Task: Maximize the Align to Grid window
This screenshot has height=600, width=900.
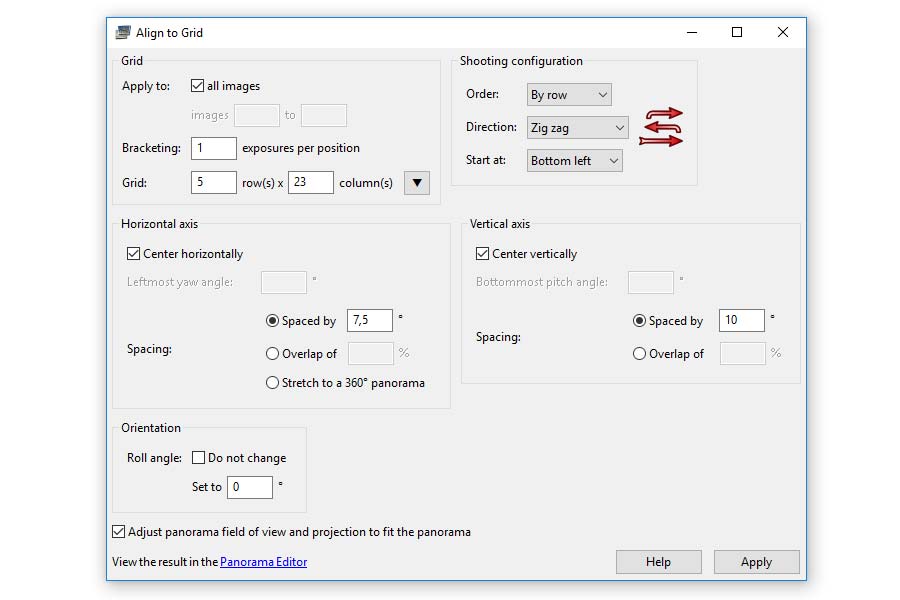Action: [x=737, y=32]
